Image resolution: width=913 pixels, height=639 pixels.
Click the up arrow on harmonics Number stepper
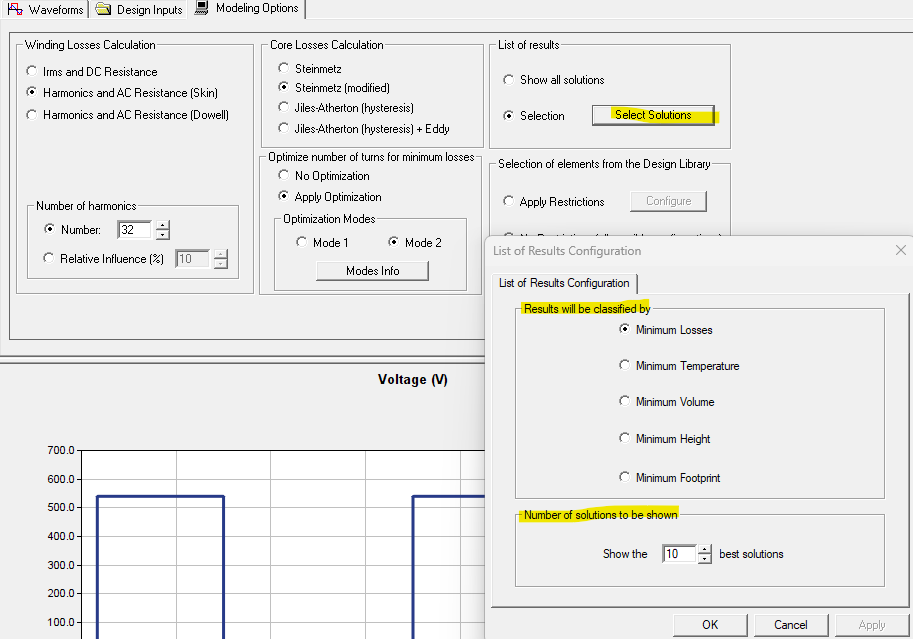161,224
